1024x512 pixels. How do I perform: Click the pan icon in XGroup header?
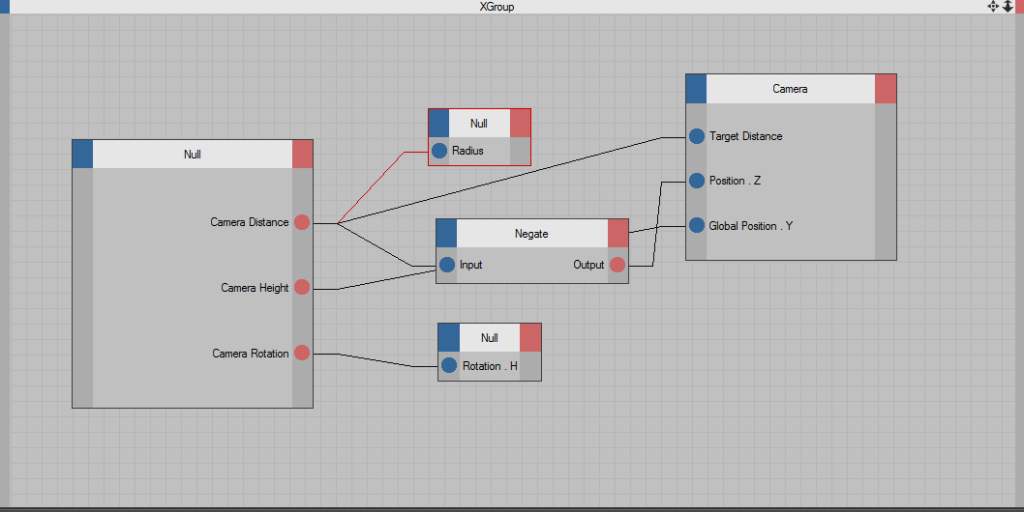993,6
